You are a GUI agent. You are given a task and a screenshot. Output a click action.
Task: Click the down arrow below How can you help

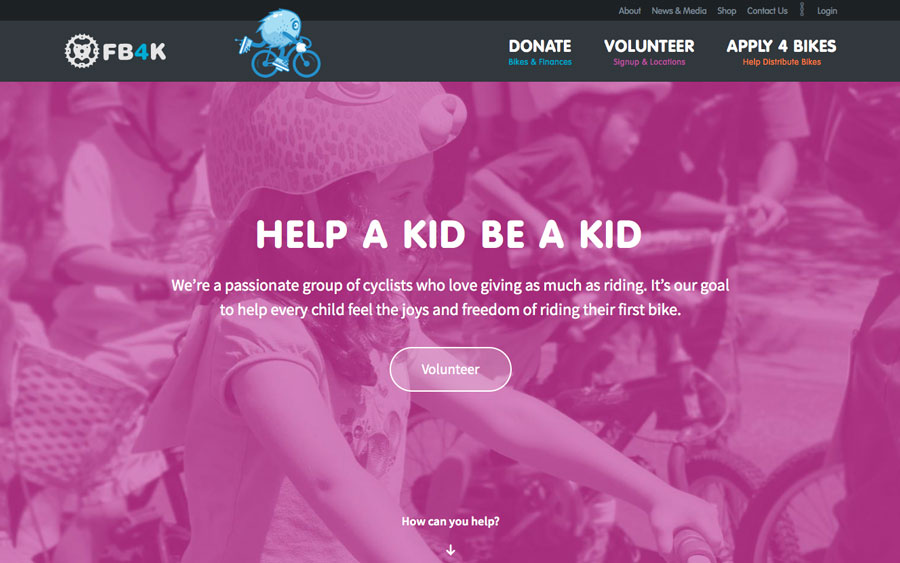point(451,550)
